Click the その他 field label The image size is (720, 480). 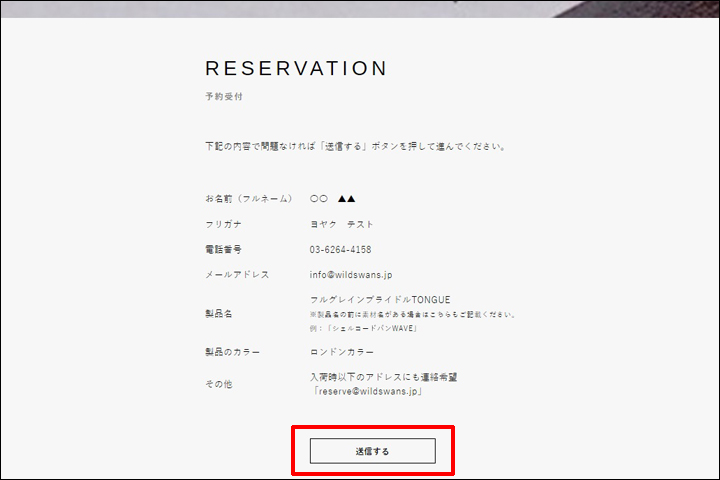point(219,384)
